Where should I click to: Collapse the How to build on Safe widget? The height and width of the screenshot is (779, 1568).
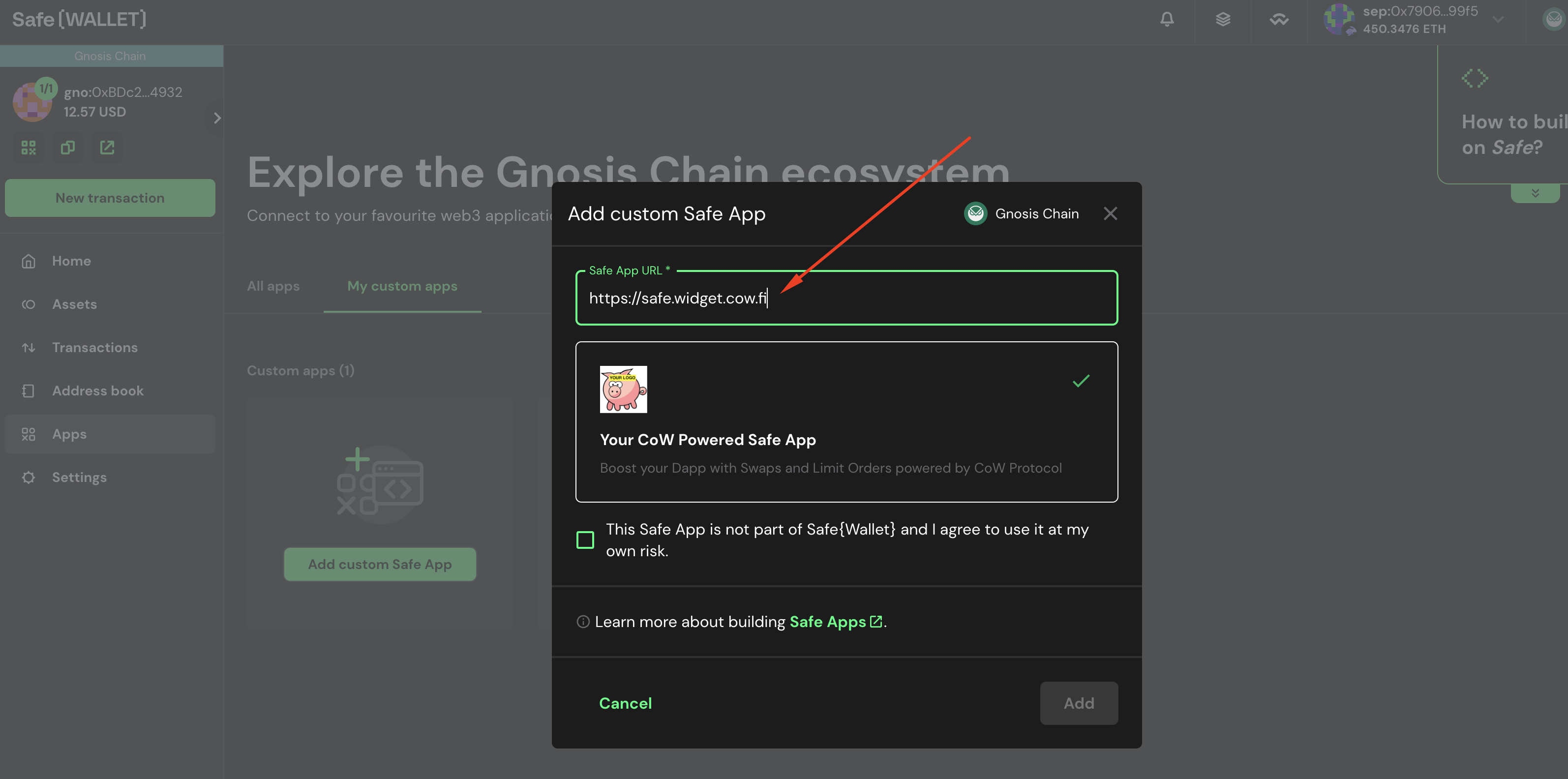[x=1535, y=193]
